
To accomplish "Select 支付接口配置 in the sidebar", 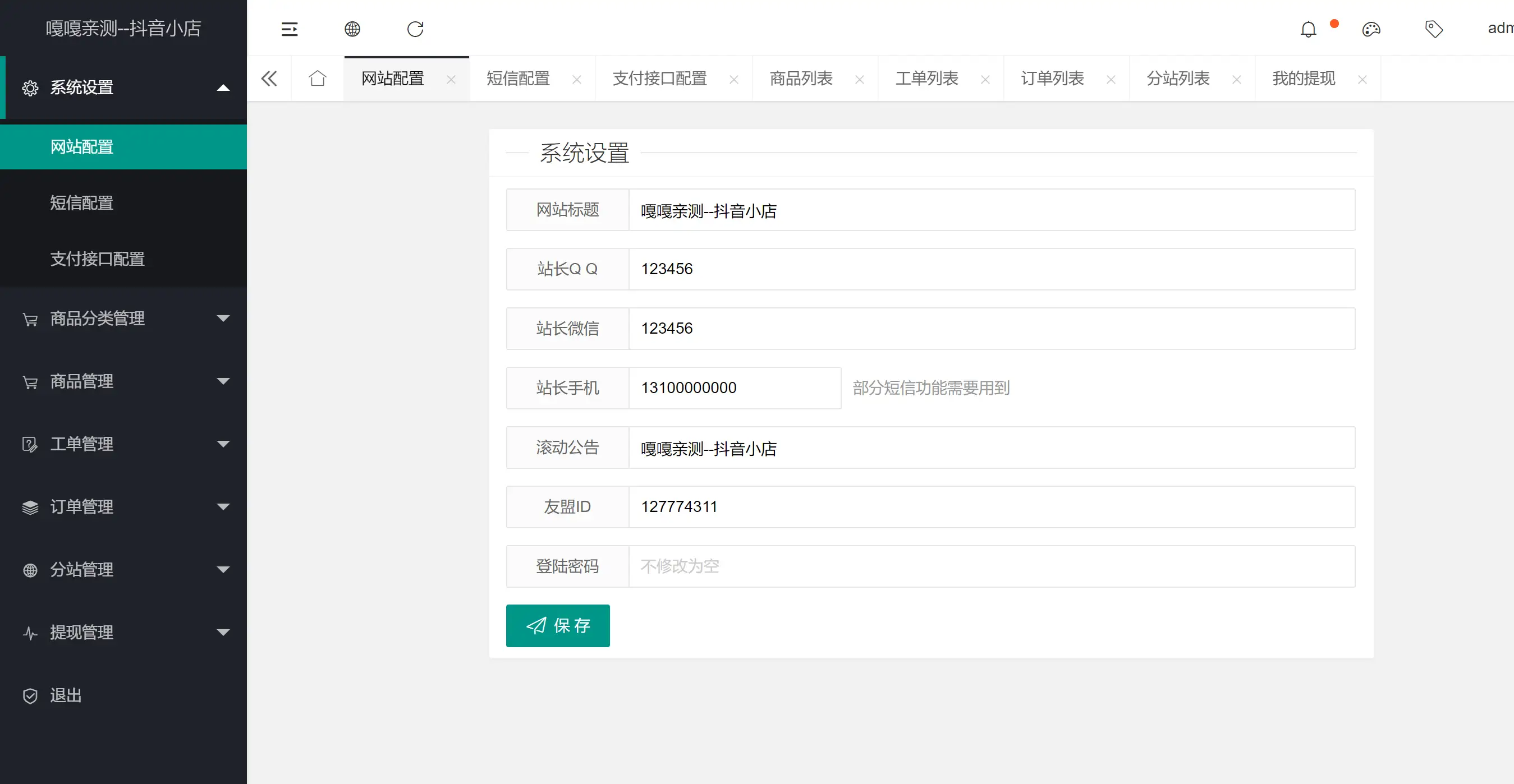I will pos(98,259).
